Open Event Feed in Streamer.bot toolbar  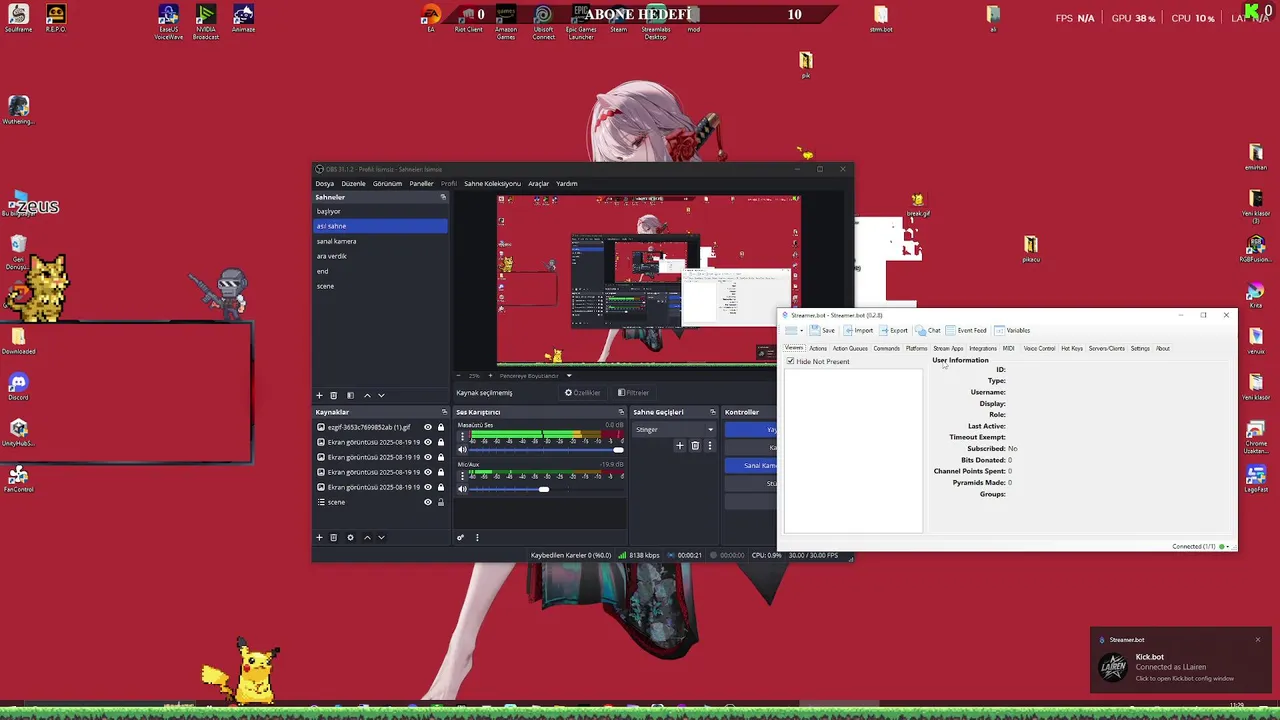(965, 331)
